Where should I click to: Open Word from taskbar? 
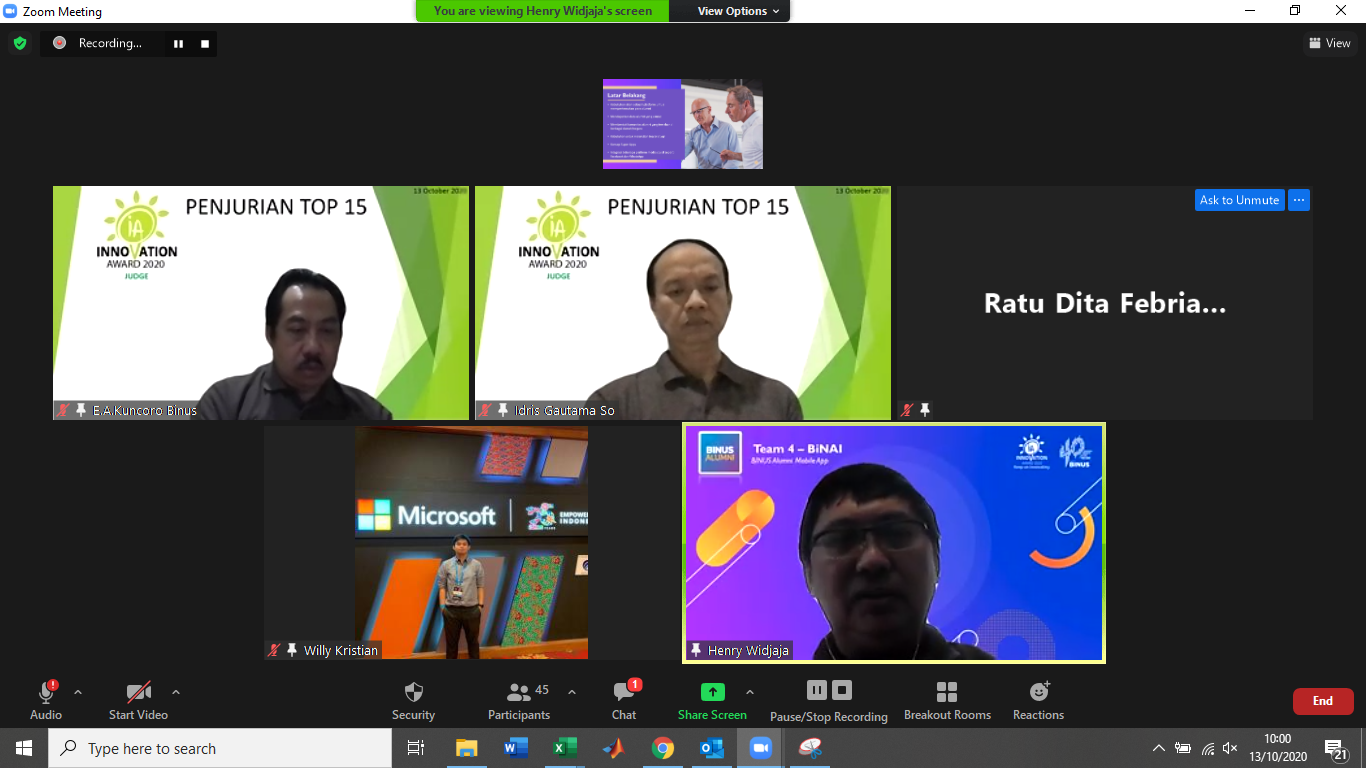point(516,748)
